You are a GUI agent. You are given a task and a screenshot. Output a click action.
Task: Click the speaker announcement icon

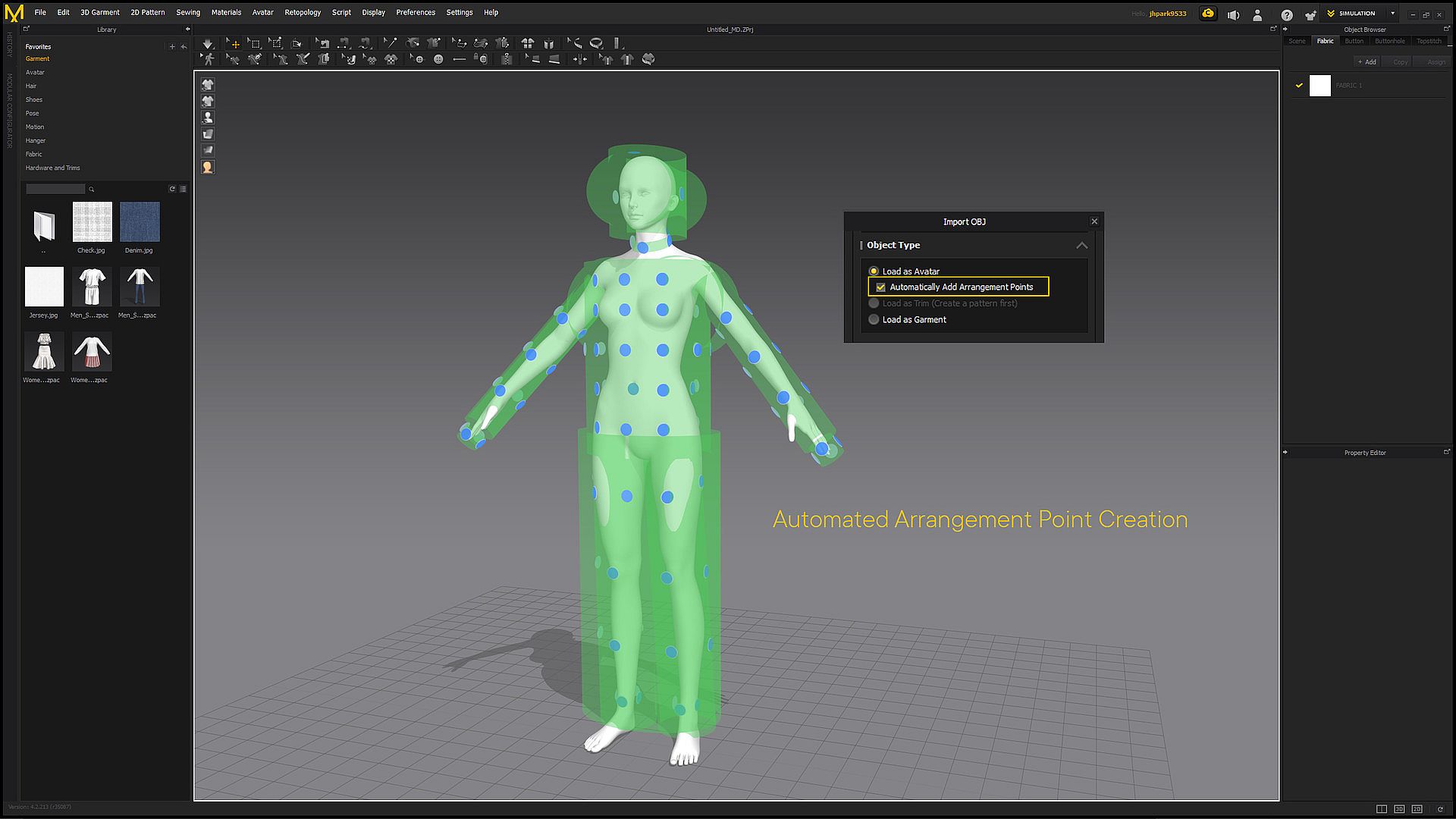pyautogui.click(x=1233, y=14)
